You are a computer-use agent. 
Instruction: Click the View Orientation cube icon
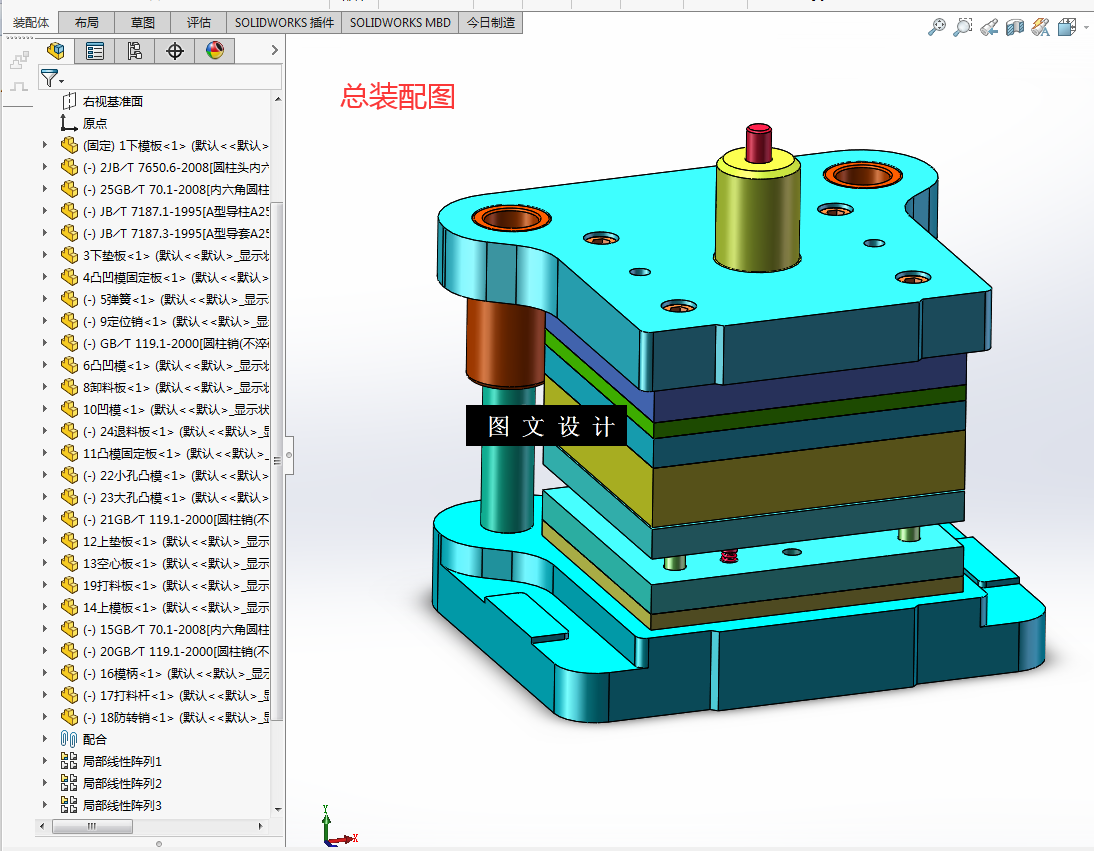click(1066, 27)
